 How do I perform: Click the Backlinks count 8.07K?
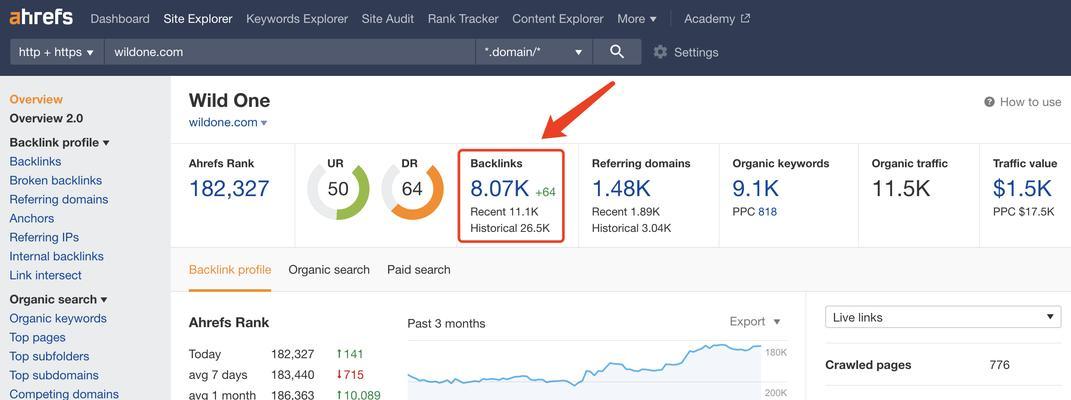[x=500, y=188]
